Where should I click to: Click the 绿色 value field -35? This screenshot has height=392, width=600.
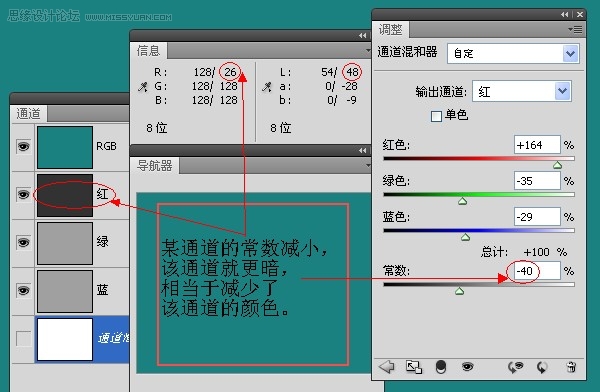537,181
